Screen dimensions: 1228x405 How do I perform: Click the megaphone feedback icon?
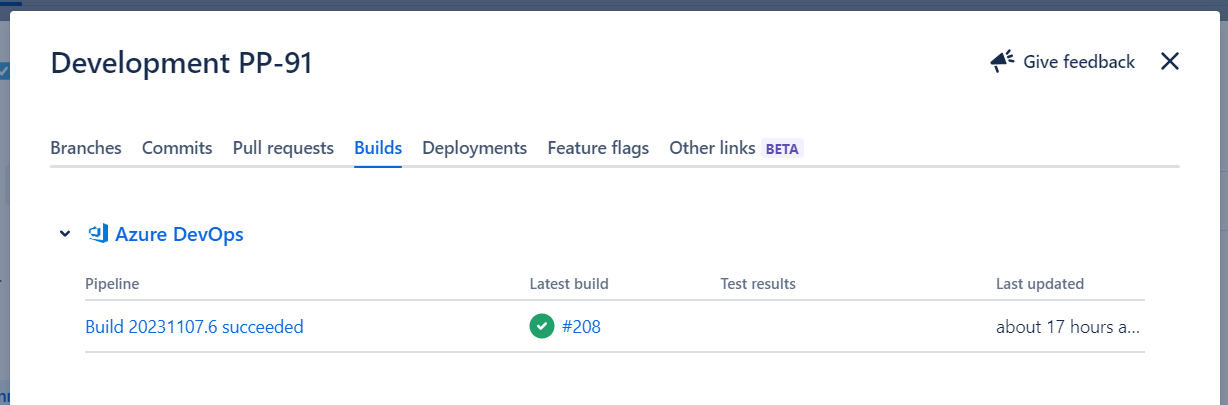tap(1002, 62)
